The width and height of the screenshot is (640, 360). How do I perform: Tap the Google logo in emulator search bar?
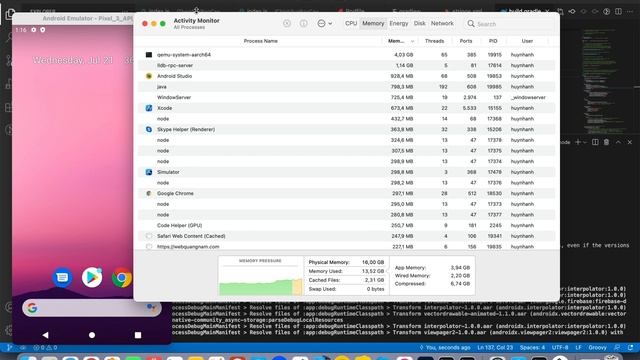coord(32,308)
